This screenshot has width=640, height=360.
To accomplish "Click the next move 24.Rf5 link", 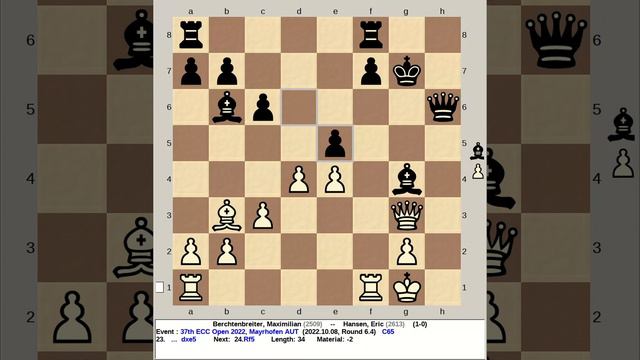I will (x=244, y=340).
